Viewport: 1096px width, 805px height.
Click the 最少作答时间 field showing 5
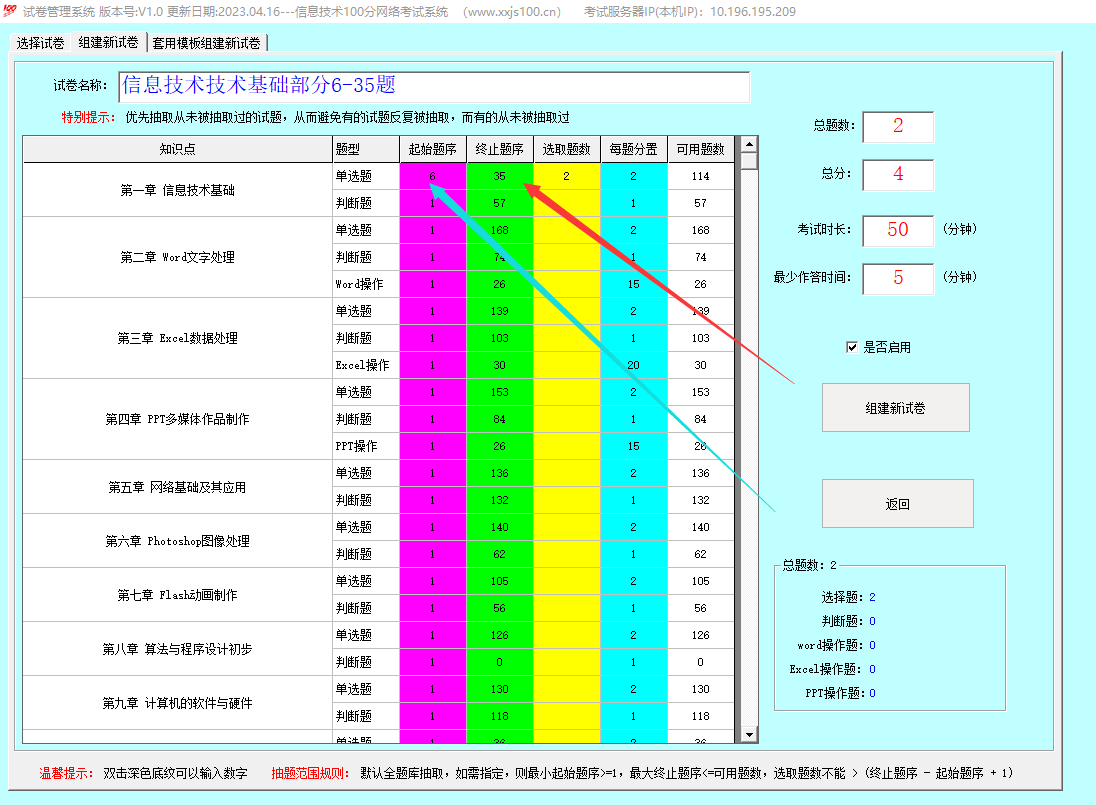(x=898, y=278)
